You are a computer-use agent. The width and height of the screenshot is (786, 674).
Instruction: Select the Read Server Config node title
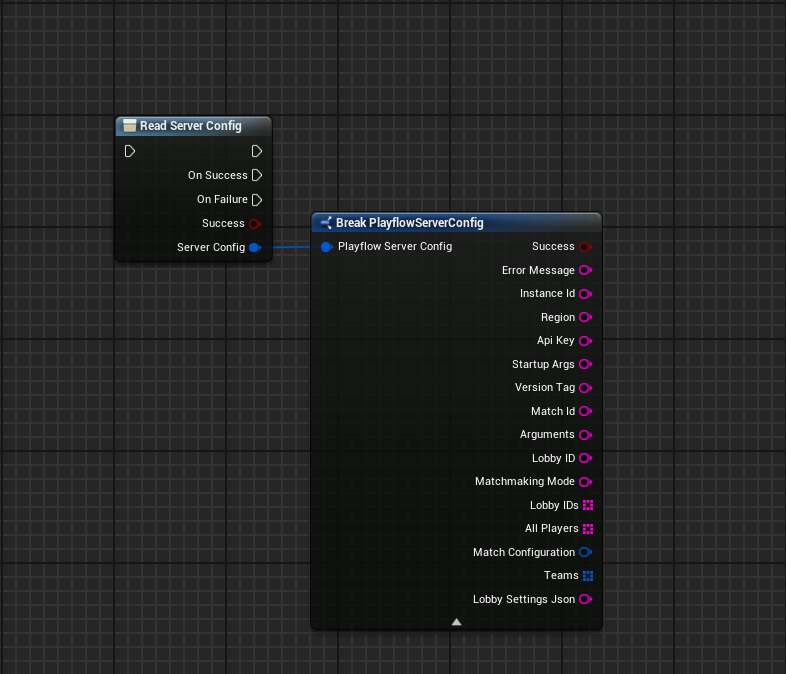click(x=190, y=126)
